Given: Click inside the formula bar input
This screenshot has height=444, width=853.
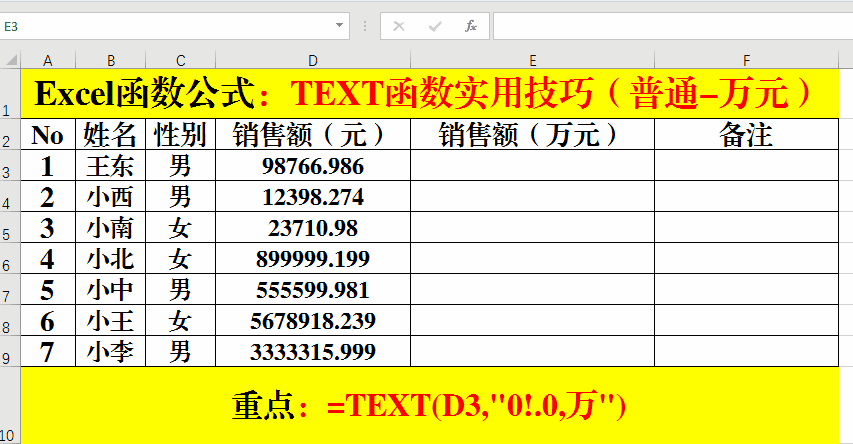Looking at the screenshot, I should coord(673,26).
